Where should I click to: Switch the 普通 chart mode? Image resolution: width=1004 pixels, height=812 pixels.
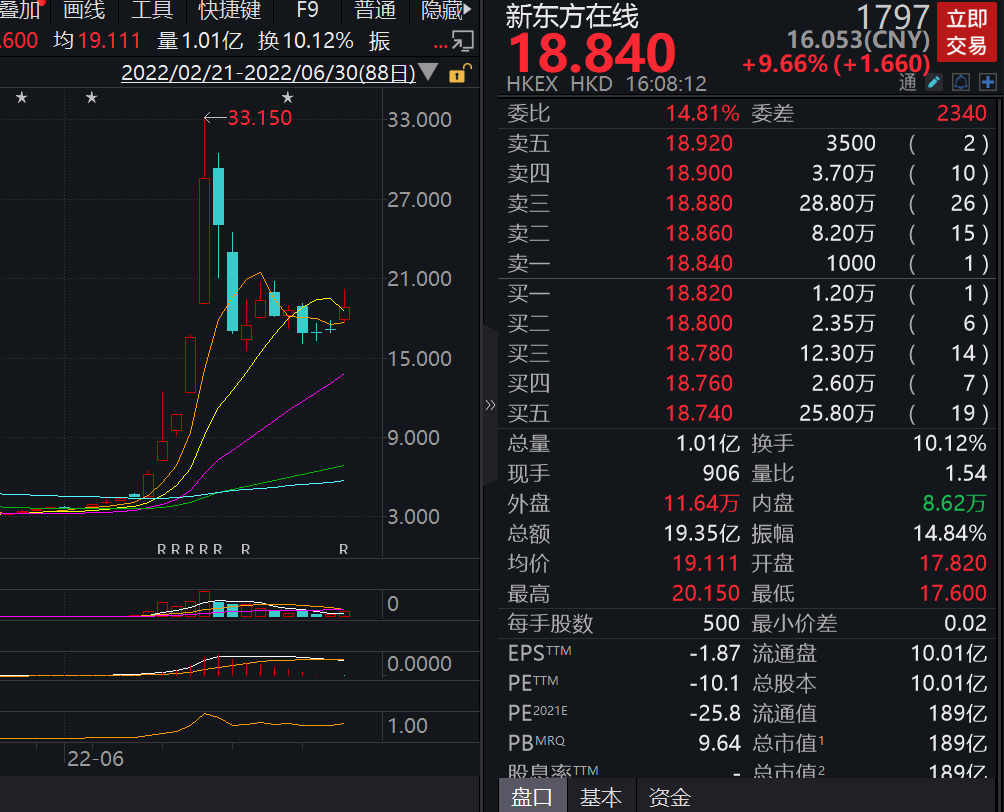pos(375,10)
